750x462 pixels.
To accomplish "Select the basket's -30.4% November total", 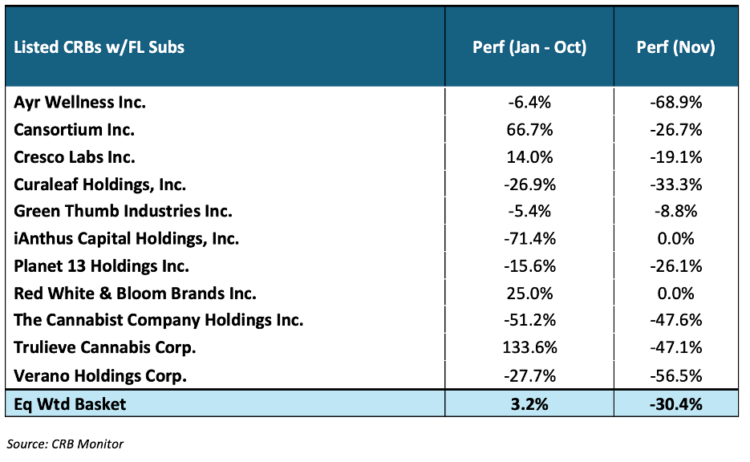I will point(676,404).
